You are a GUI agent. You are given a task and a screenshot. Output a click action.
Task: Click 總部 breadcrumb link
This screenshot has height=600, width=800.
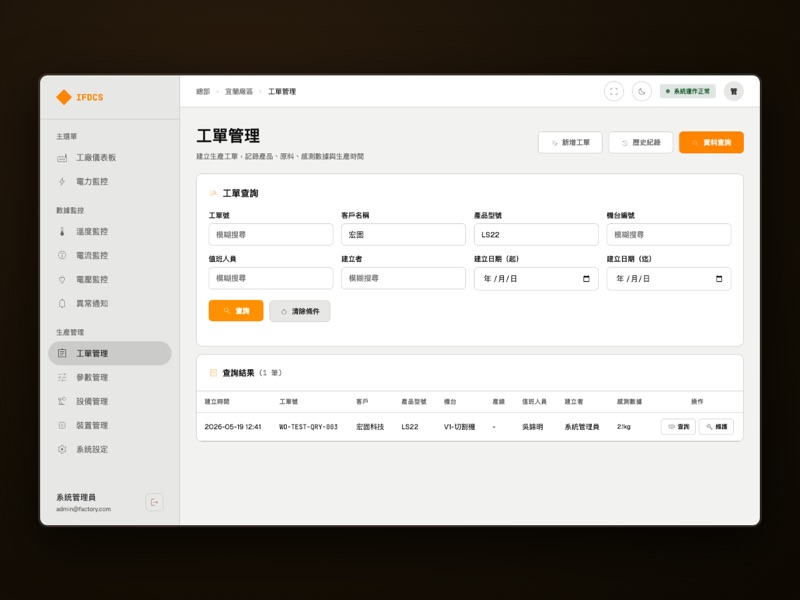click(203, 91)
